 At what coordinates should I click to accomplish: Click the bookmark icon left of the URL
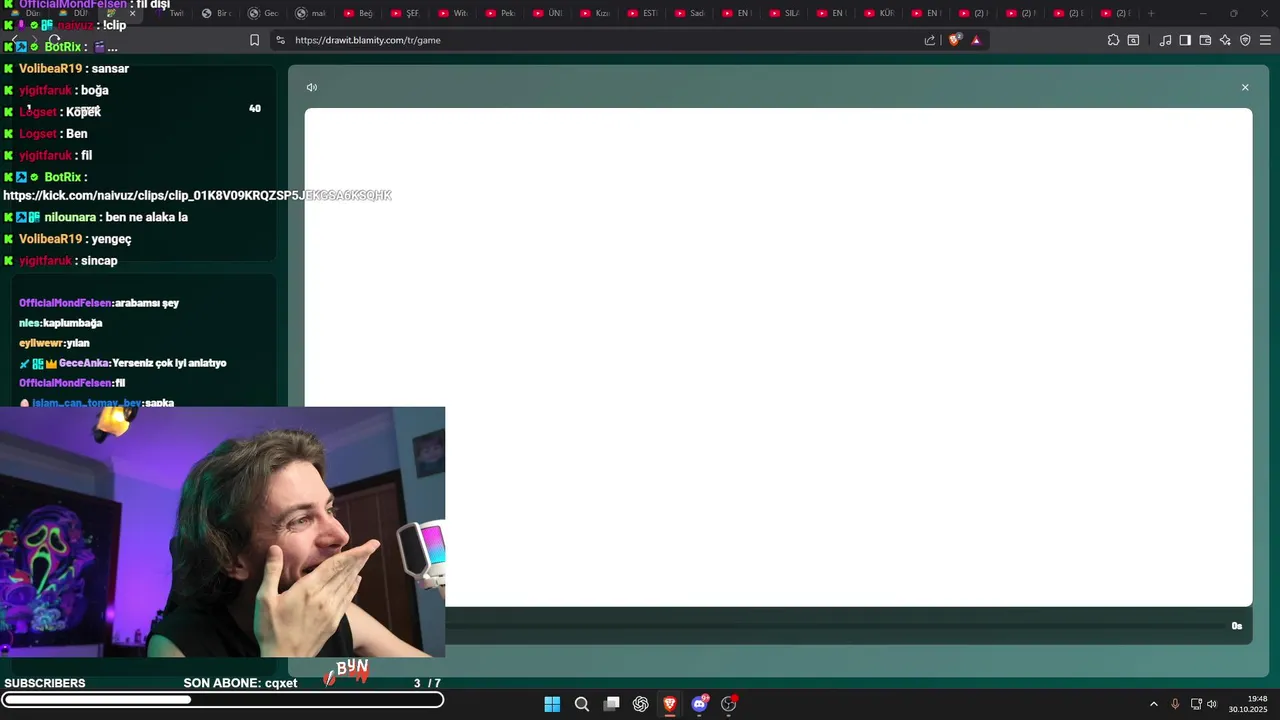pos(254,40)
